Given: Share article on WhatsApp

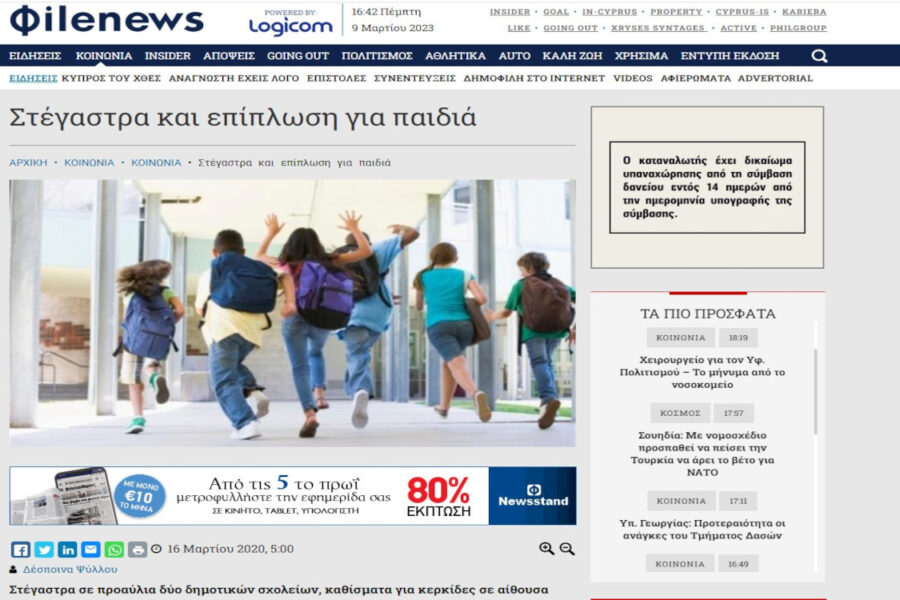Looking at the screenshot, I should (114, 549).
